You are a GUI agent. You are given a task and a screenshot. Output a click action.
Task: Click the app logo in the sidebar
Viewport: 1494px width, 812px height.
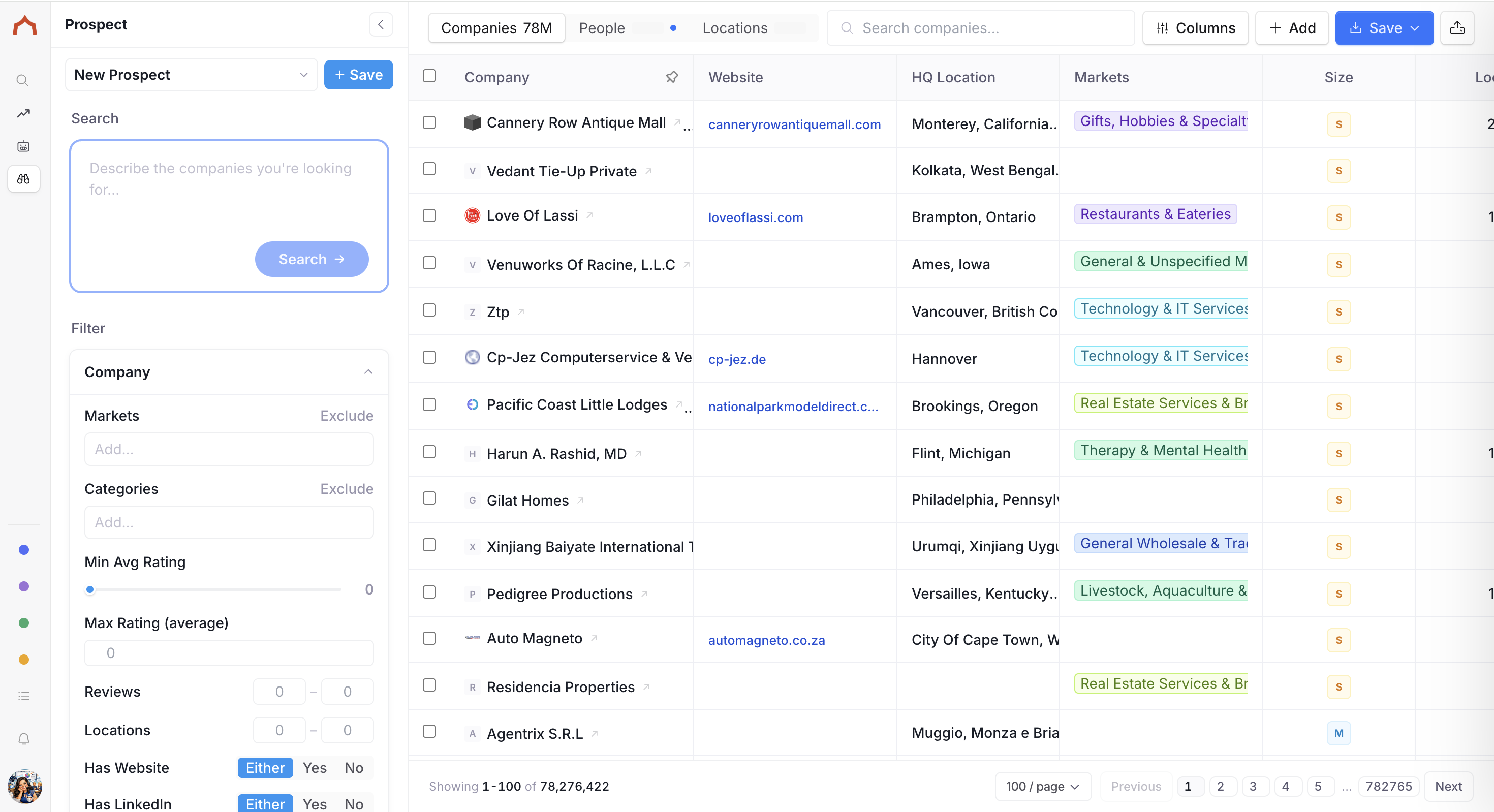coord(24,25)
